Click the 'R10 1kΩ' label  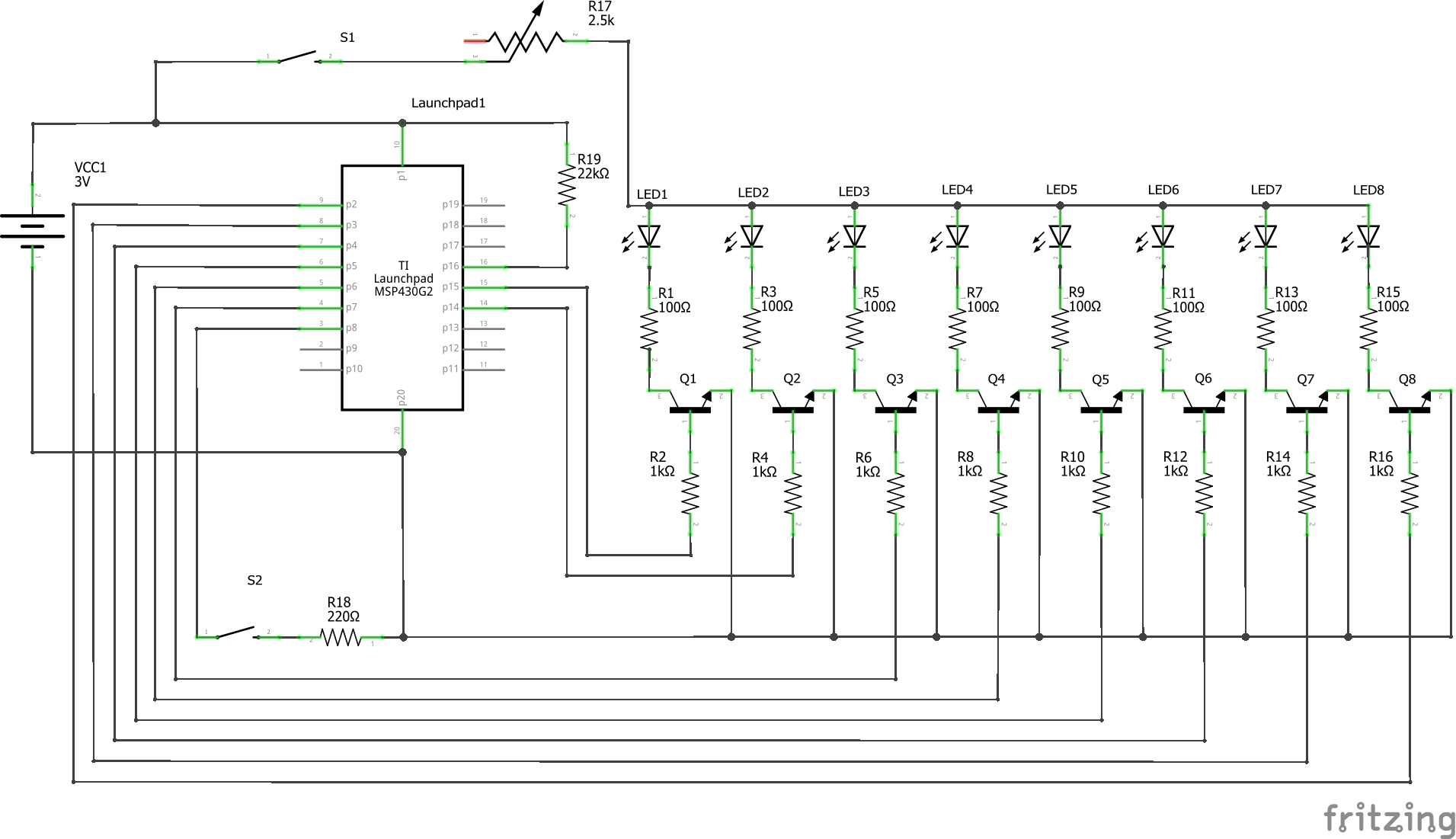[1073, 463]
